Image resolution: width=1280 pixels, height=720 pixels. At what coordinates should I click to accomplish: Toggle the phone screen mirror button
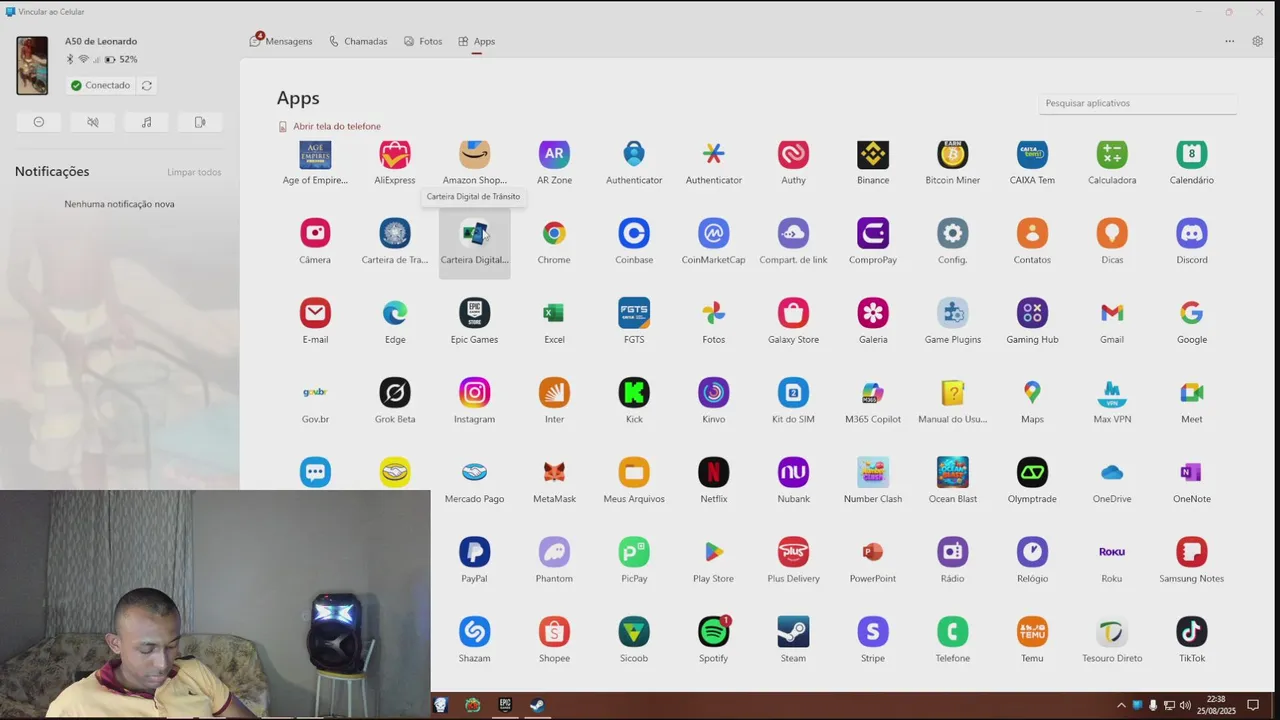(x=200, y=122)
